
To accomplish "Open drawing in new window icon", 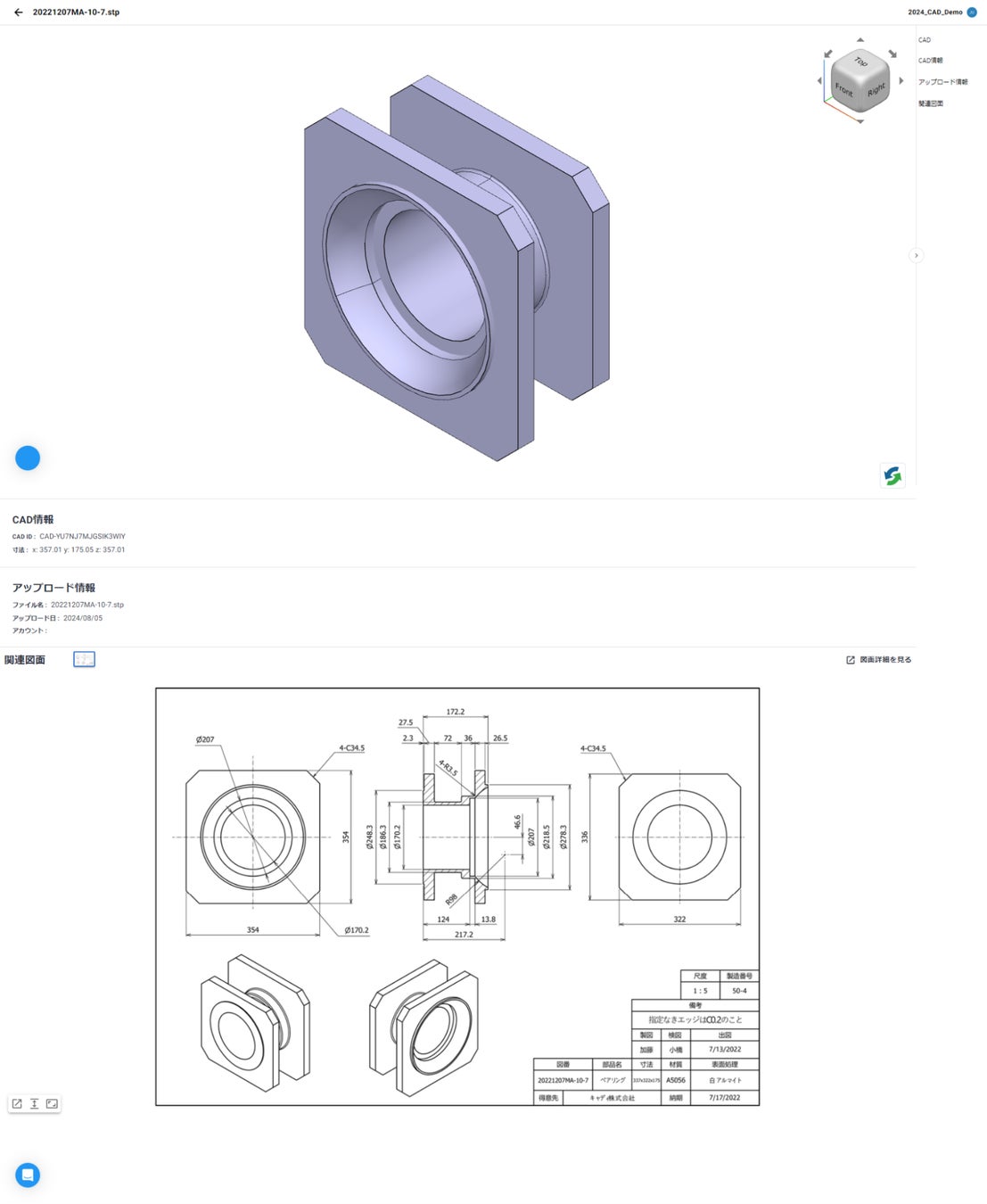I will coord(17,1104).
